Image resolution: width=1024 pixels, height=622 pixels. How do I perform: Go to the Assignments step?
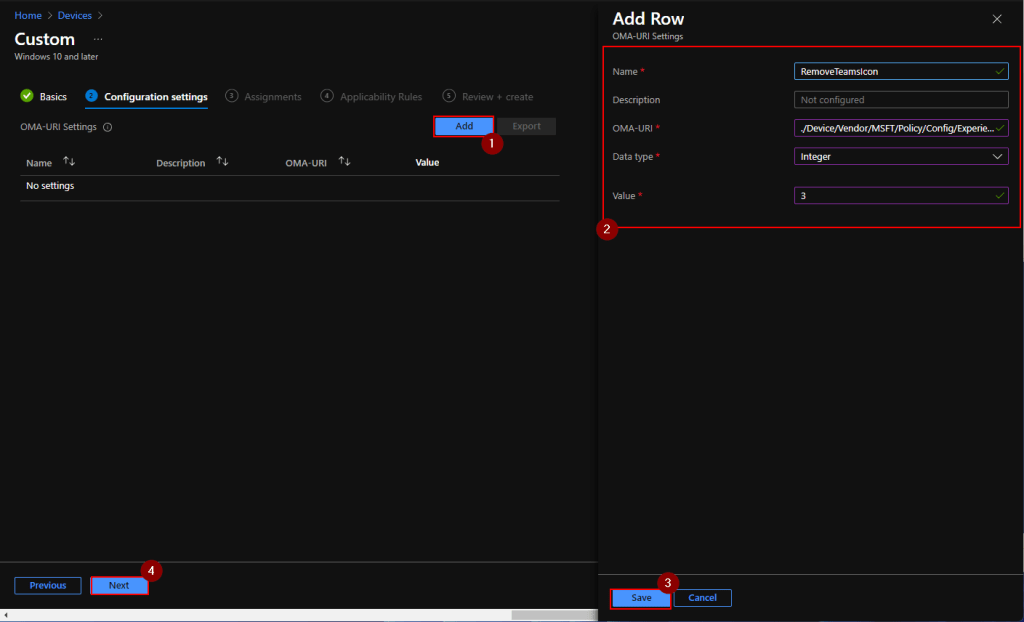pos(272,97)
